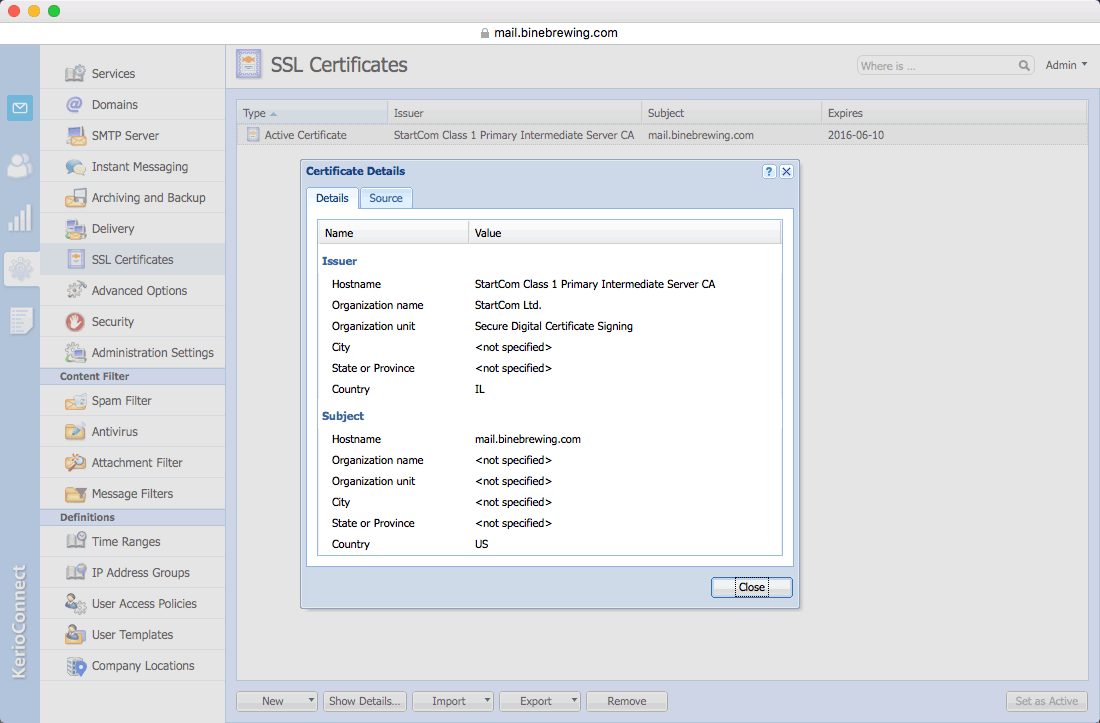Image resolution: width=1100 pixels, height=723 pixels.
Task: Click the help question mark in Certificate Details
Action: point(769,171)
